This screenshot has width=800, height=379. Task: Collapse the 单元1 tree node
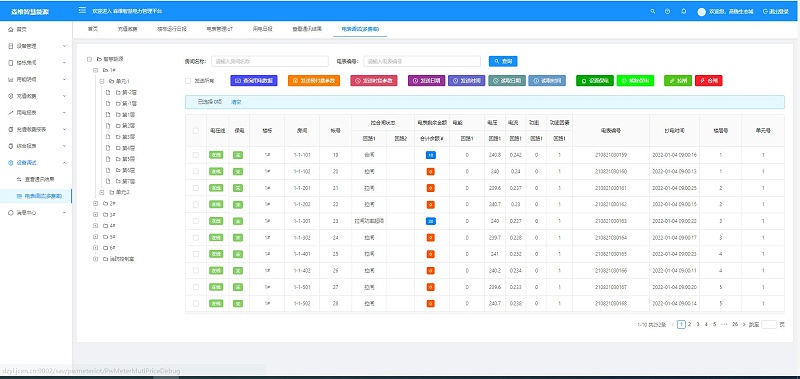(x=102, y=81)
